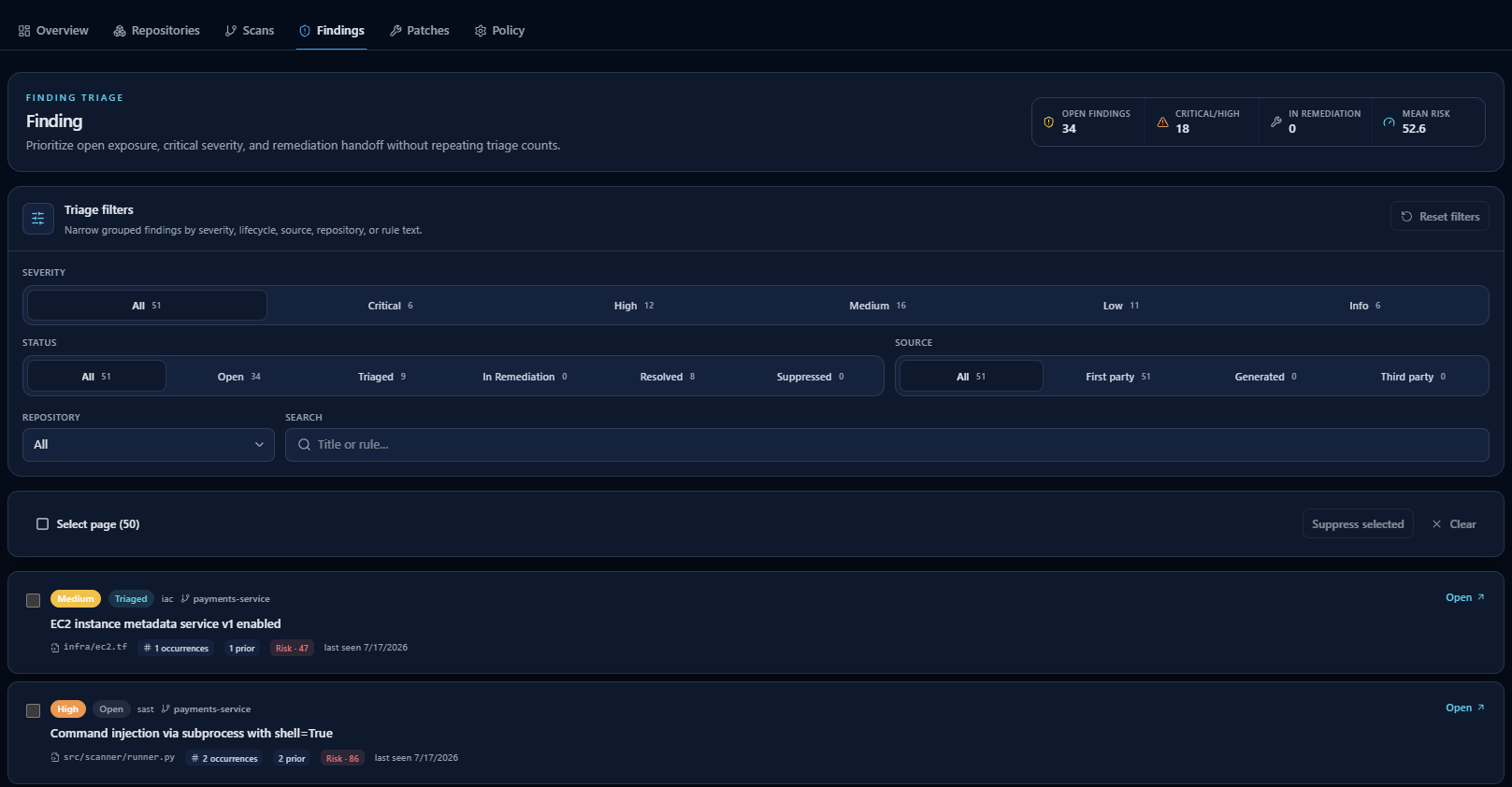Click the Triage filters sliders icon
Image resolution: width=1512 pixels, height=787 pixels.
pos(38,219)
